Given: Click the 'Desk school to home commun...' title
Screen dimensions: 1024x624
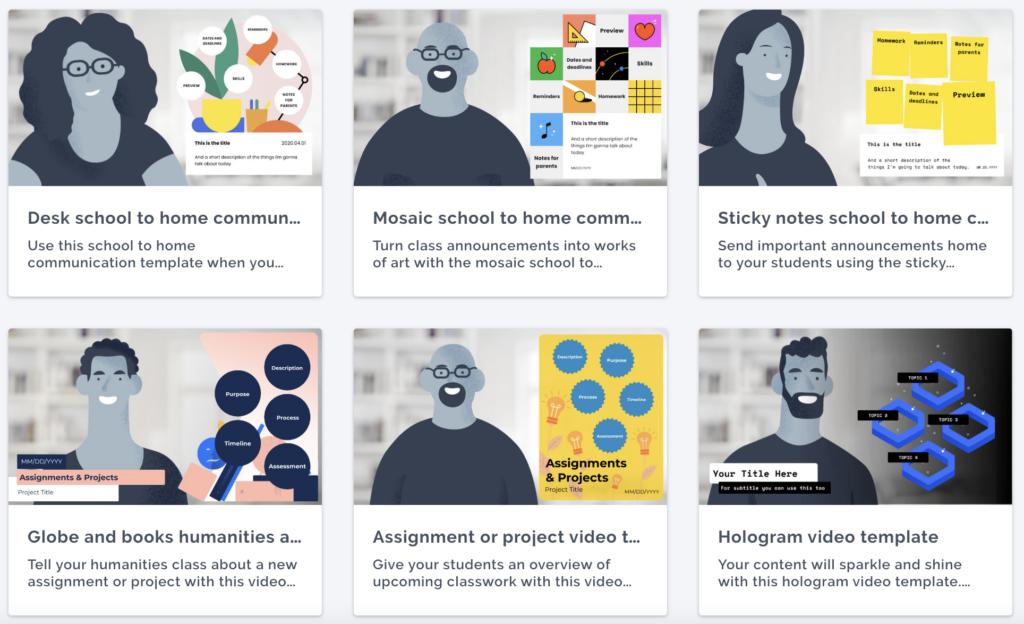Looking at the screenshot, I should (x=164, y=218).
